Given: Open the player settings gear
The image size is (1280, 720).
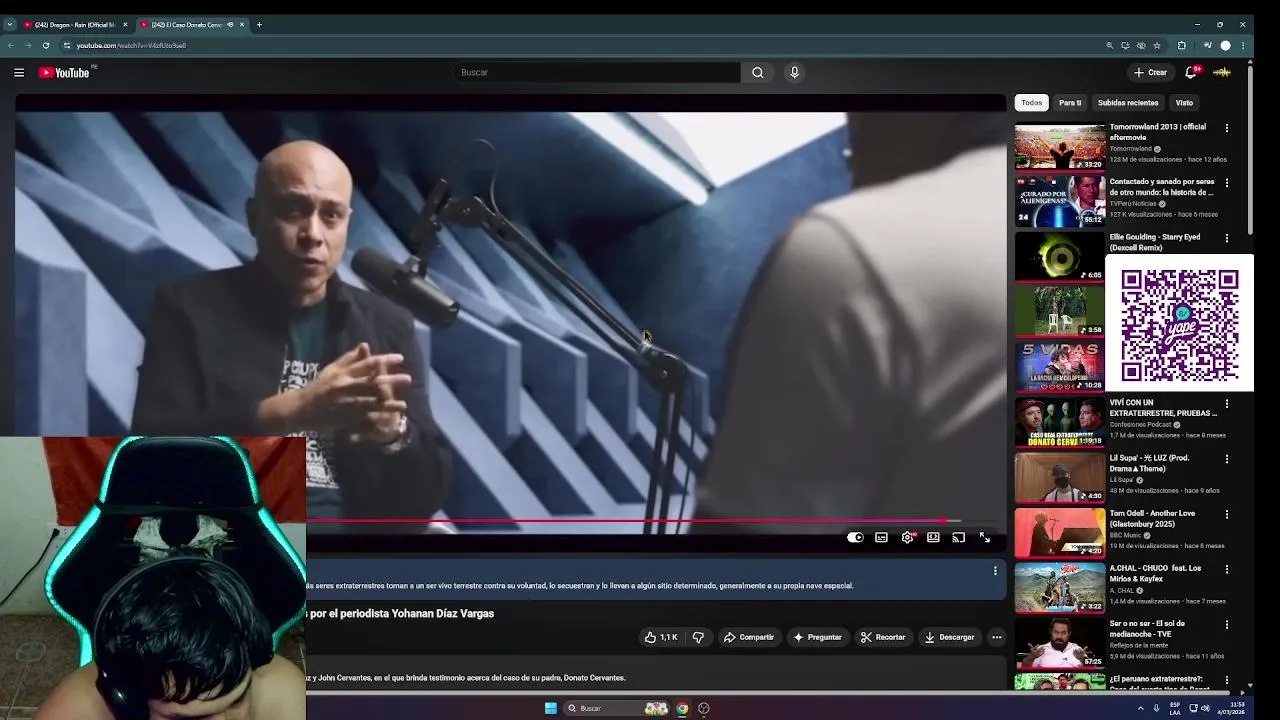Looking at the screenshot, I should [907, 537].
